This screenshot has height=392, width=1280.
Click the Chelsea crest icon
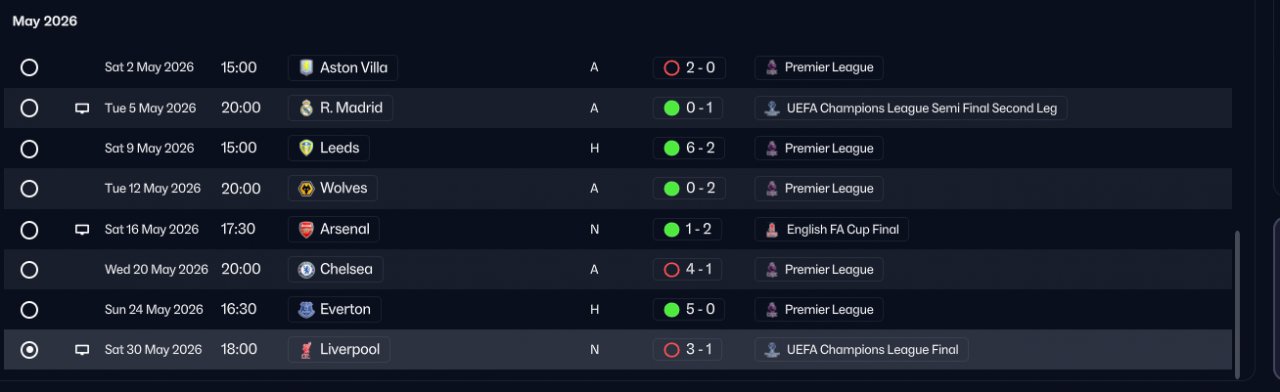306,269
